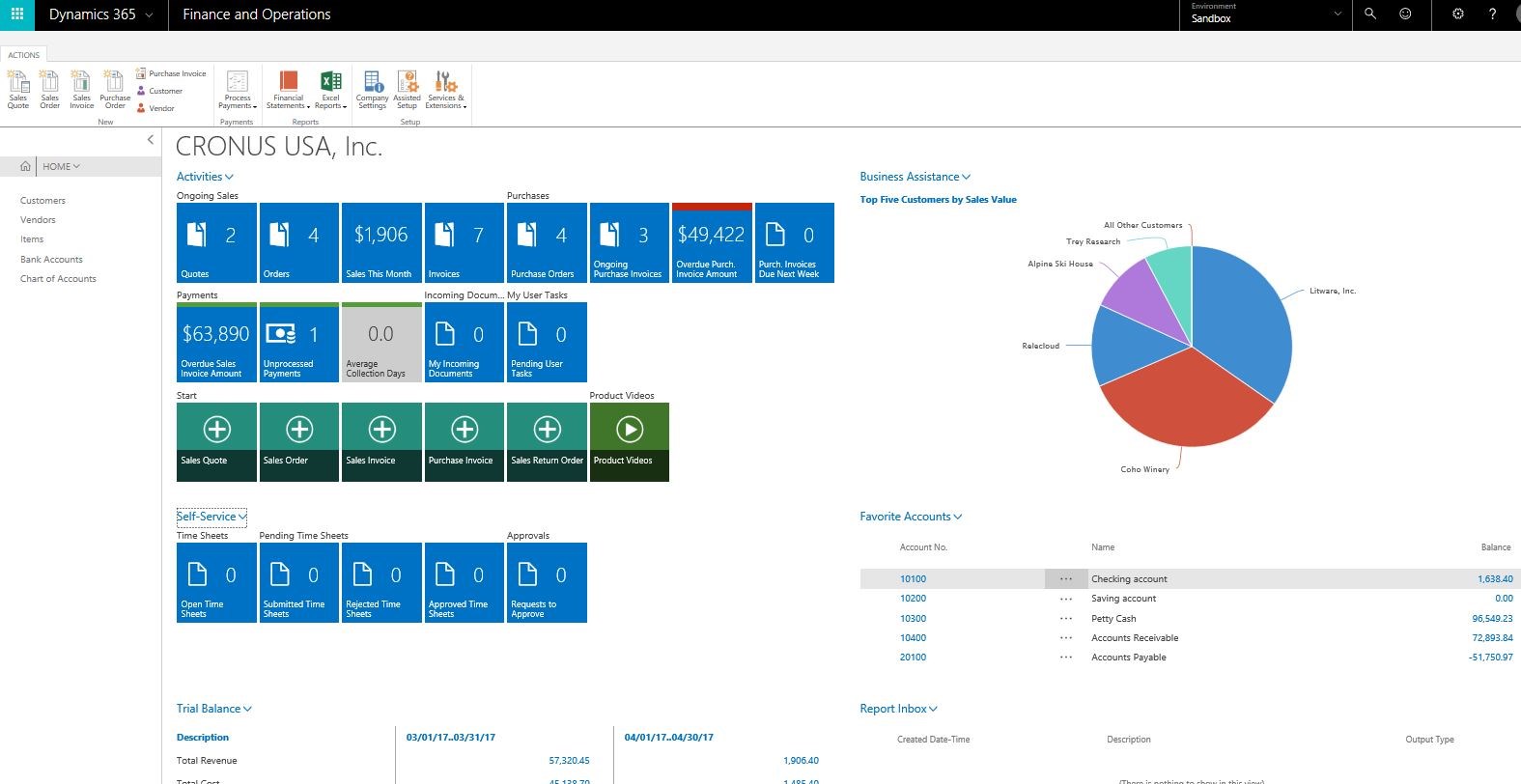This screenshot has width=1521, height=784.
Task: Open the 57,320.45 Total Revenue value
Action: (x=569, y=761)
